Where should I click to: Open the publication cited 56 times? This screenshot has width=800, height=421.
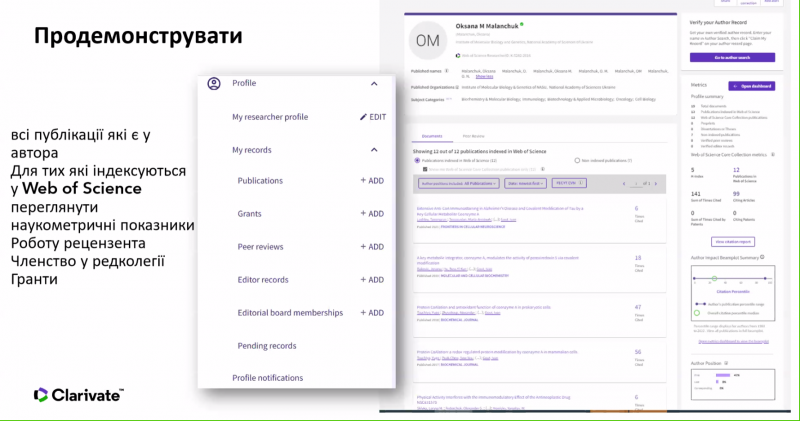(x=497, y=352)
